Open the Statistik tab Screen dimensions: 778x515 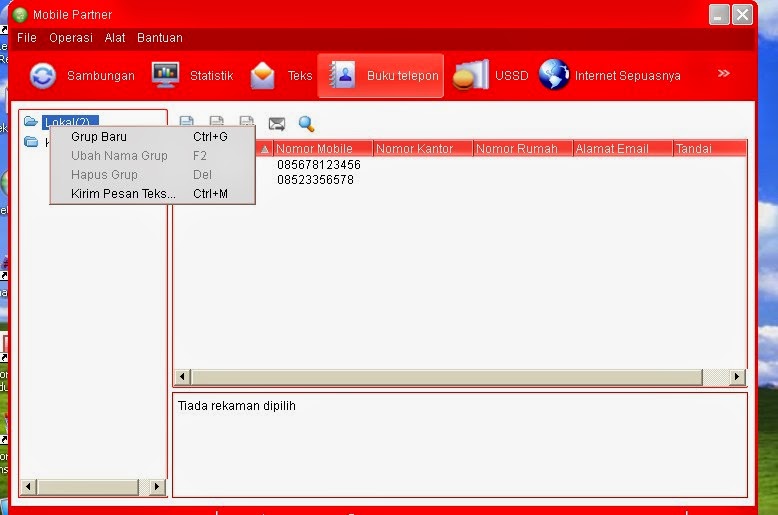pyautogui.click(x=193, y=76)
